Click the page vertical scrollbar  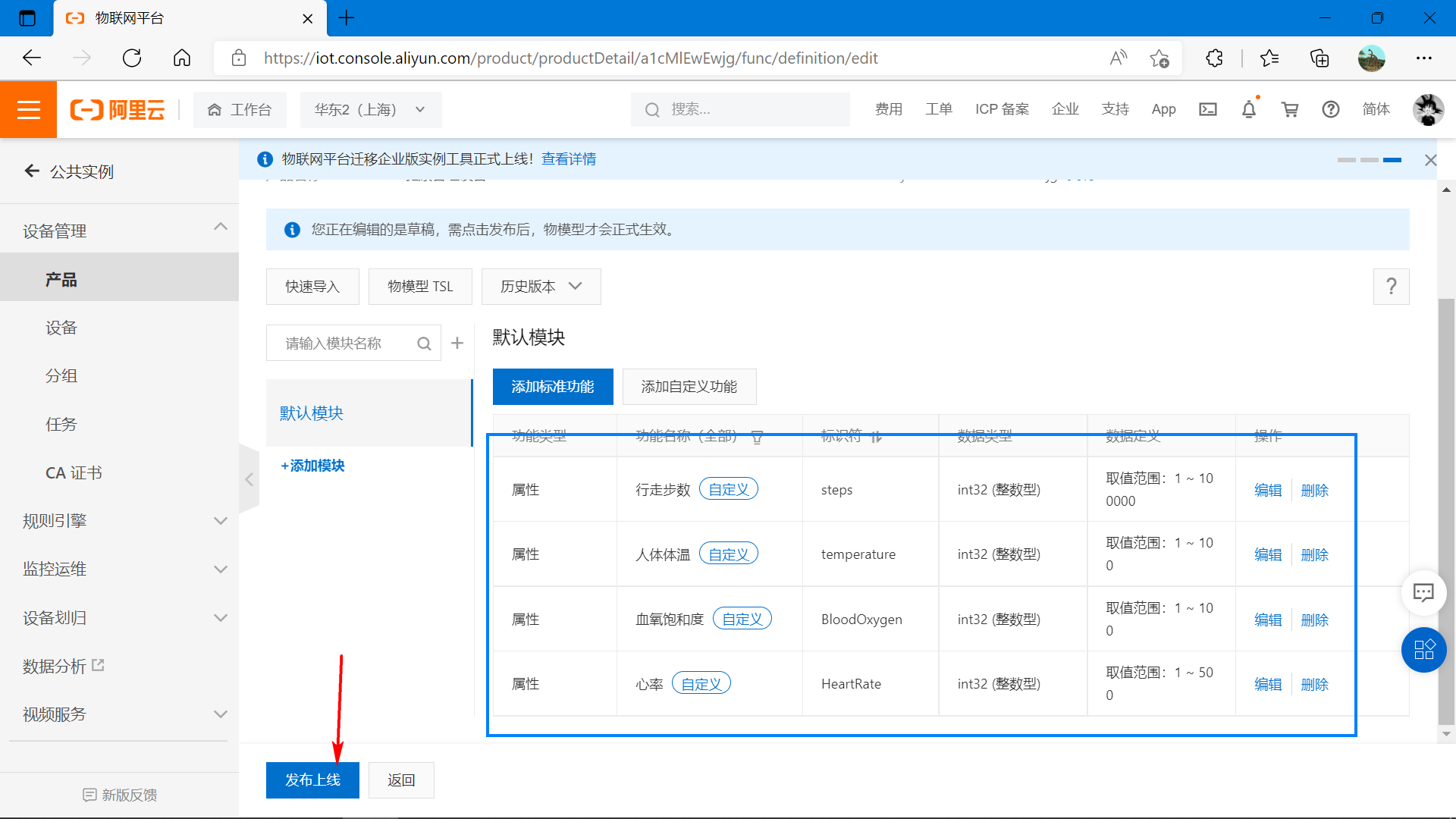click(1447, 512)
